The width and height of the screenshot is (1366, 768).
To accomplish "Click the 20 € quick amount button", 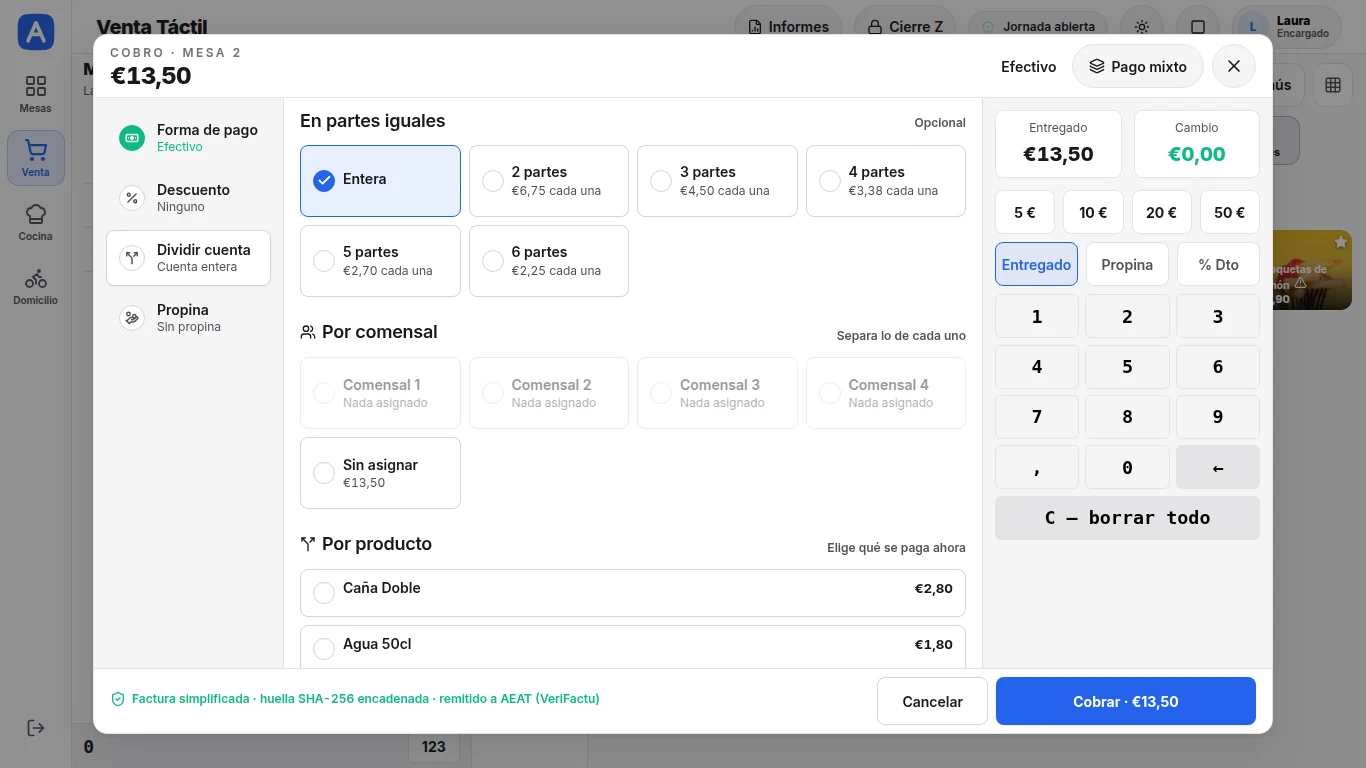I will pos(1162,212).
